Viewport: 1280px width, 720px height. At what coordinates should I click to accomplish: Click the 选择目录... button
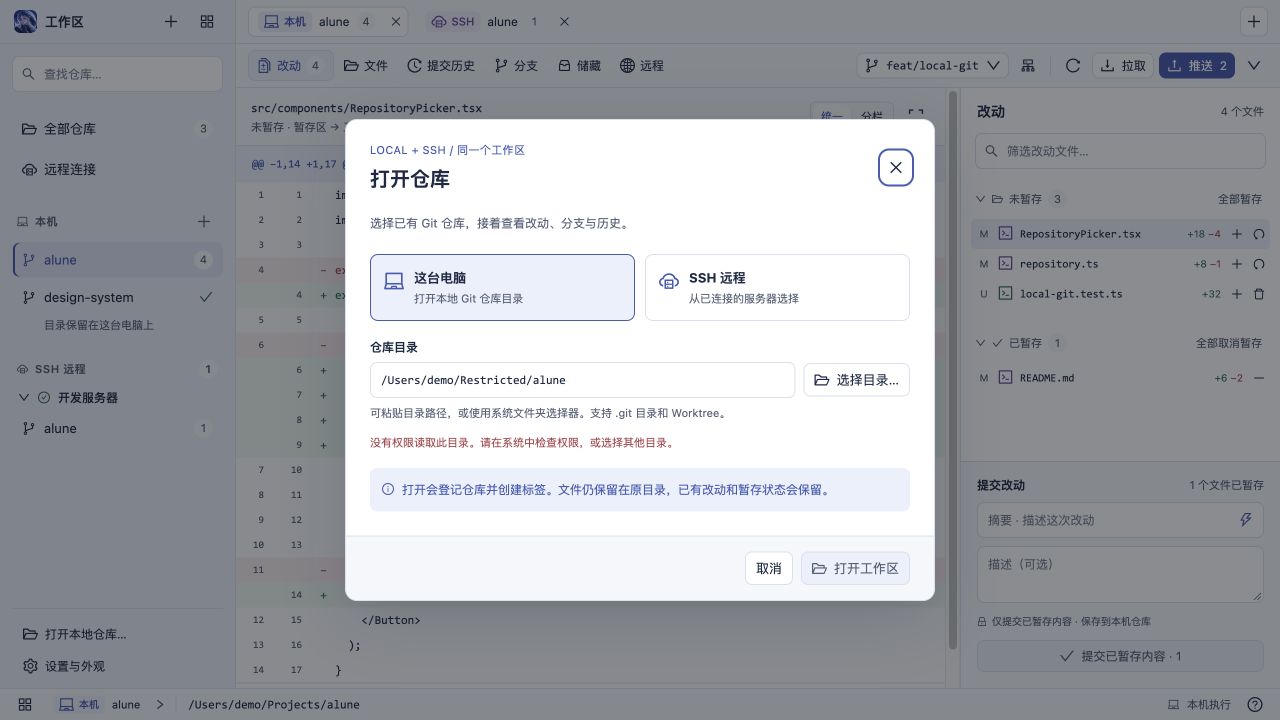856,380
